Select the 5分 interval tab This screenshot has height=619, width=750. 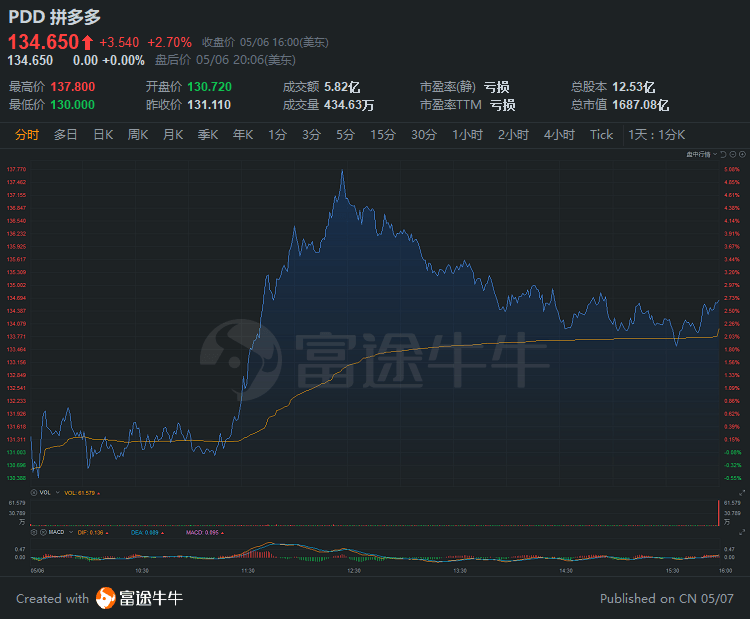point(345,135)
